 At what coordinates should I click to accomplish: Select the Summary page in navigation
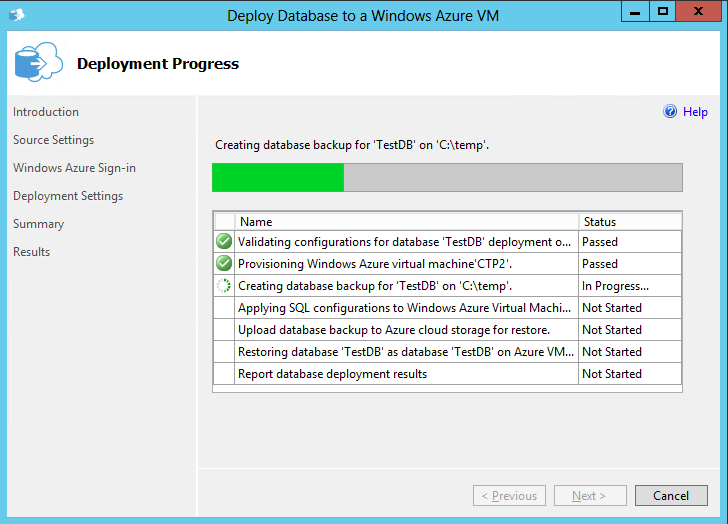pos(38,224)
